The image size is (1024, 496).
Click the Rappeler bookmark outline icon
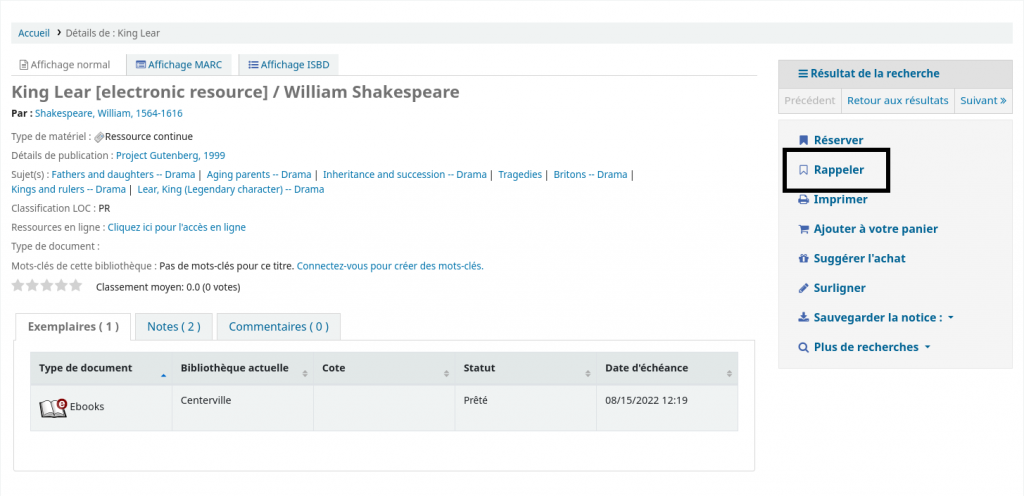pyautogui.click(x=803, y=170)
